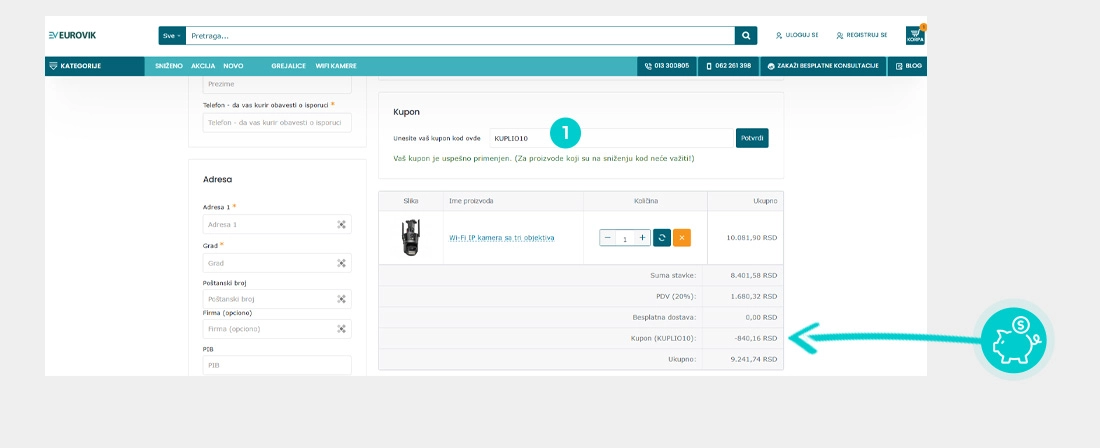Screen dimensions: 1100x448
Task: Click Zakaži besplatne konsultacije button
Action: tap(823, 66)
